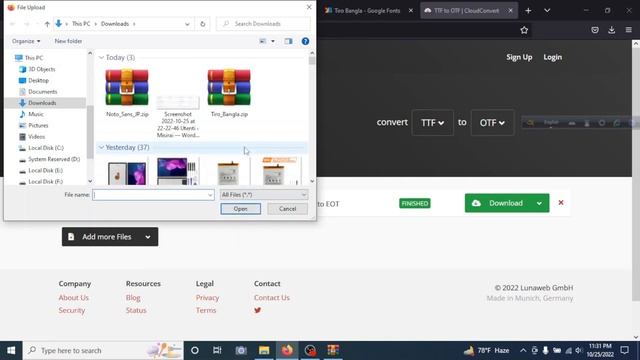List all tabs dropdown in Firefox
This screenshot has height=360, width=640.
point(547,11)
